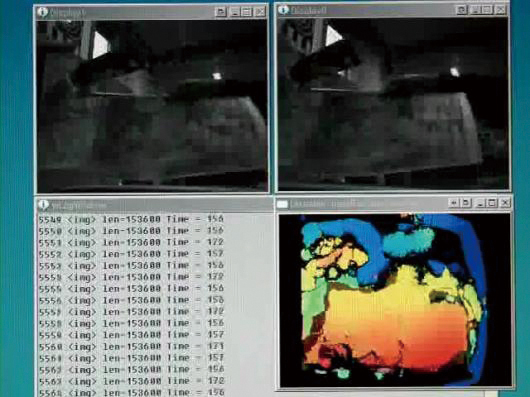Click the arrow button in the depth map title bar

454,203
